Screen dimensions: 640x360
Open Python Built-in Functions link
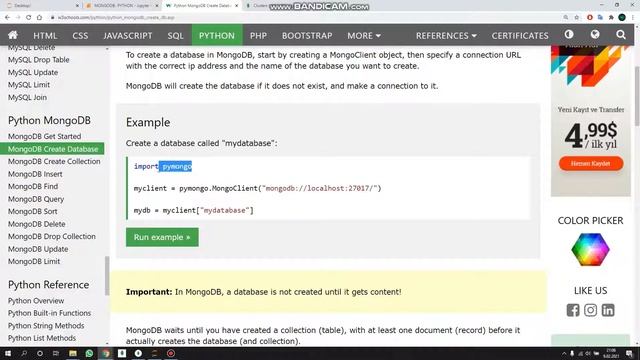[x=49, y=313]
